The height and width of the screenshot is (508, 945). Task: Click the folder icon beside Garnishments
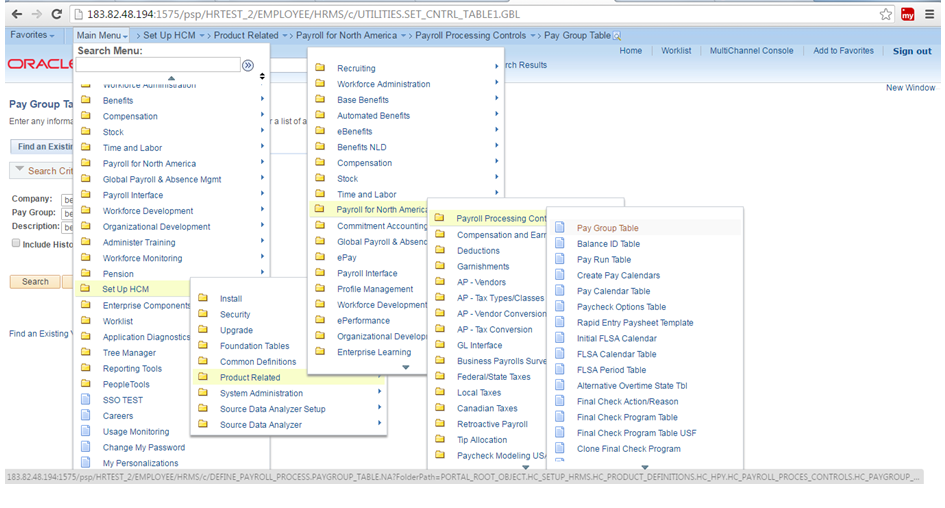440,265
